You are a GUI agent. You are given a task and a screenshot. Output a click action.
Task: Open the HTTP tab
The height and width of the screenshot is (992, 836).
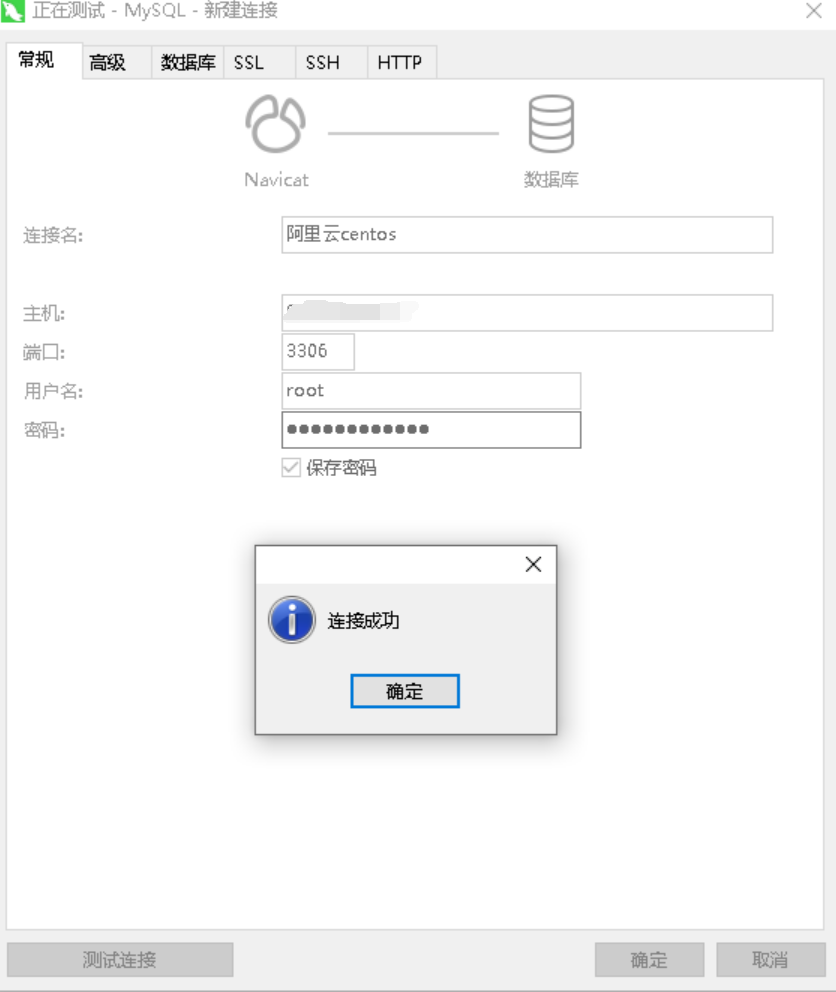[402, 62]
